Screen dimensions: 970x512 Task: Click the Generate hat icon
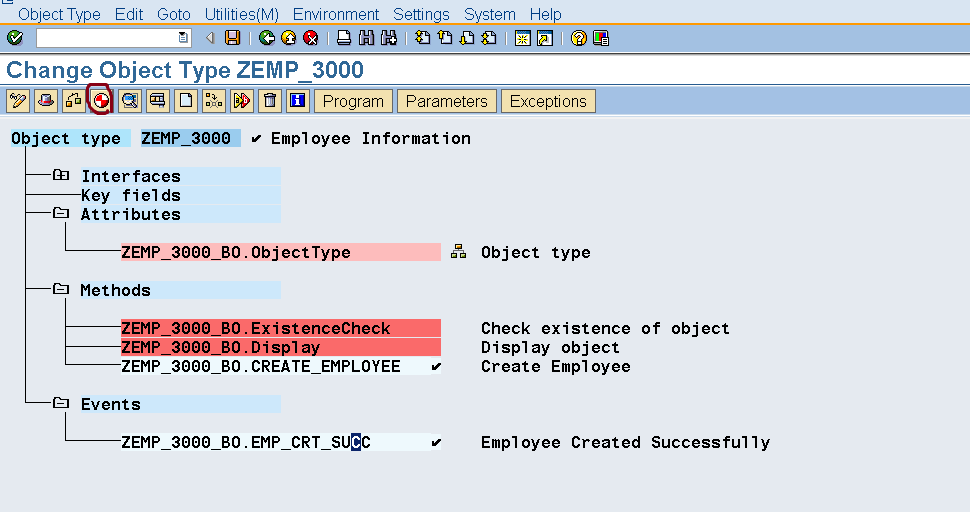[46, 101]
